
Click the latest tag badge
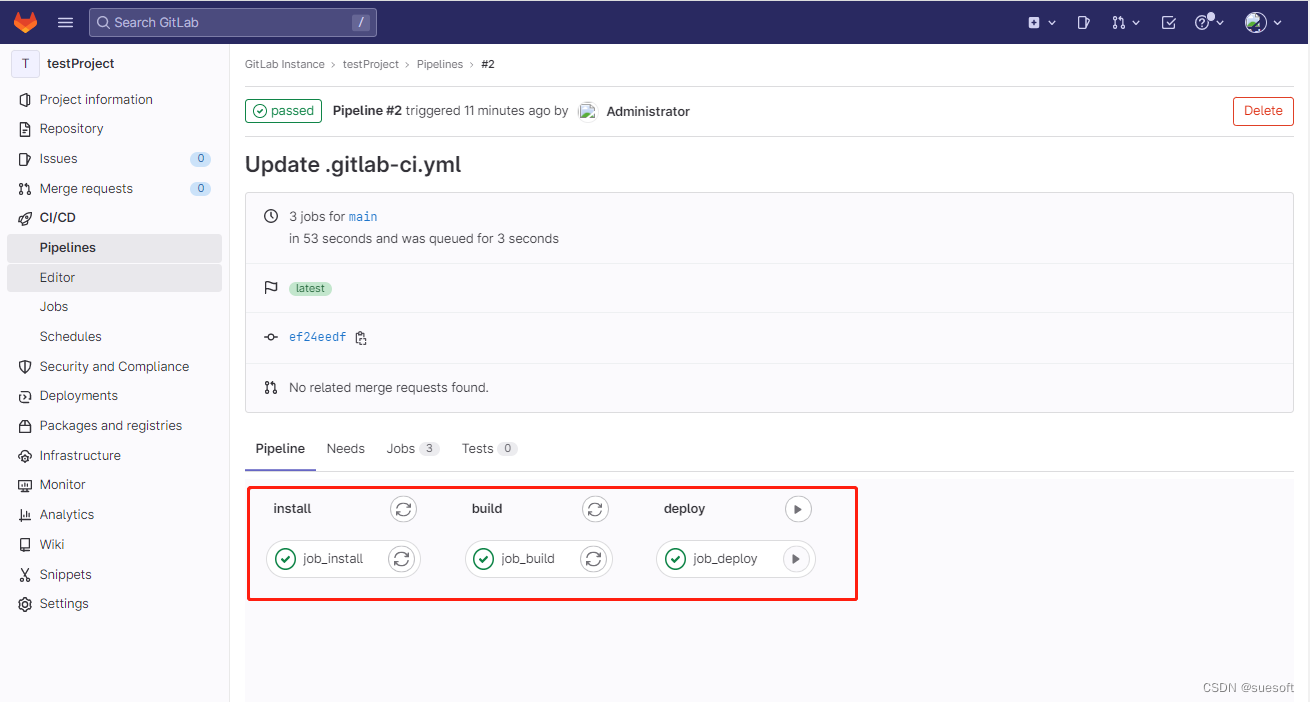tap(310, 288)
